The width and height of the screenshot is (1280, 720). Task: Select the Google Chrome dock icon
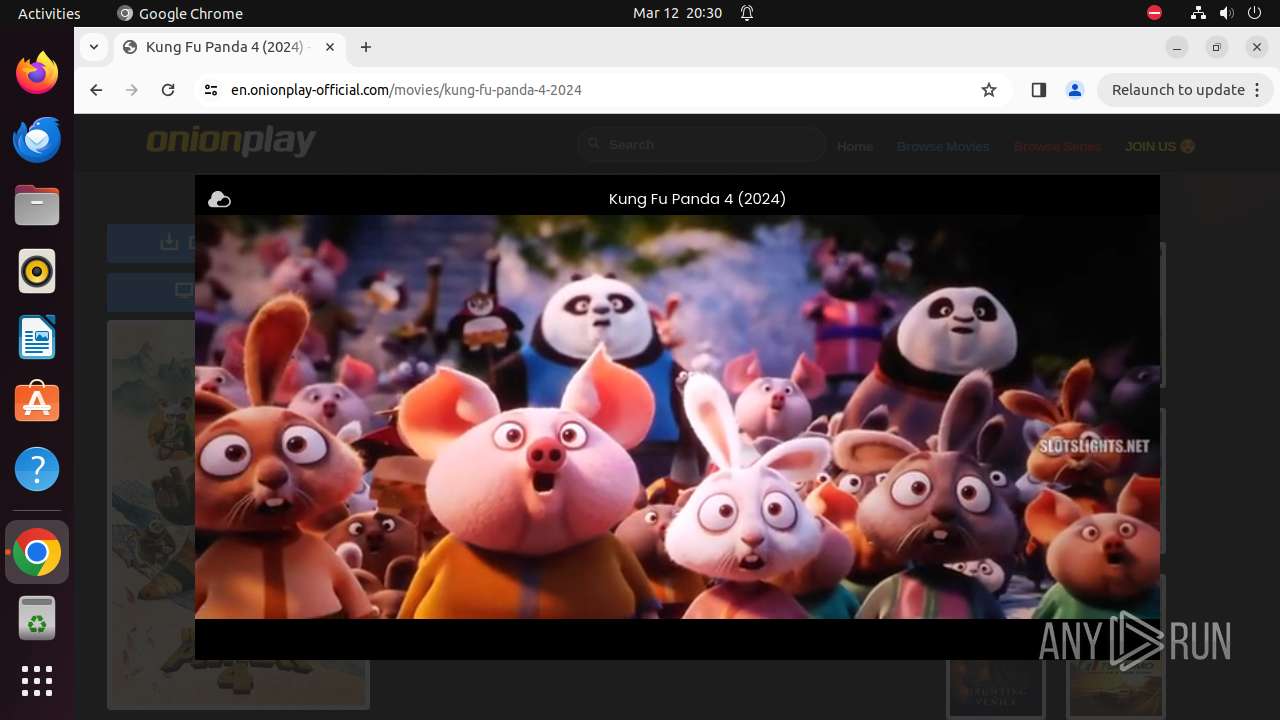tap(37, 552)
